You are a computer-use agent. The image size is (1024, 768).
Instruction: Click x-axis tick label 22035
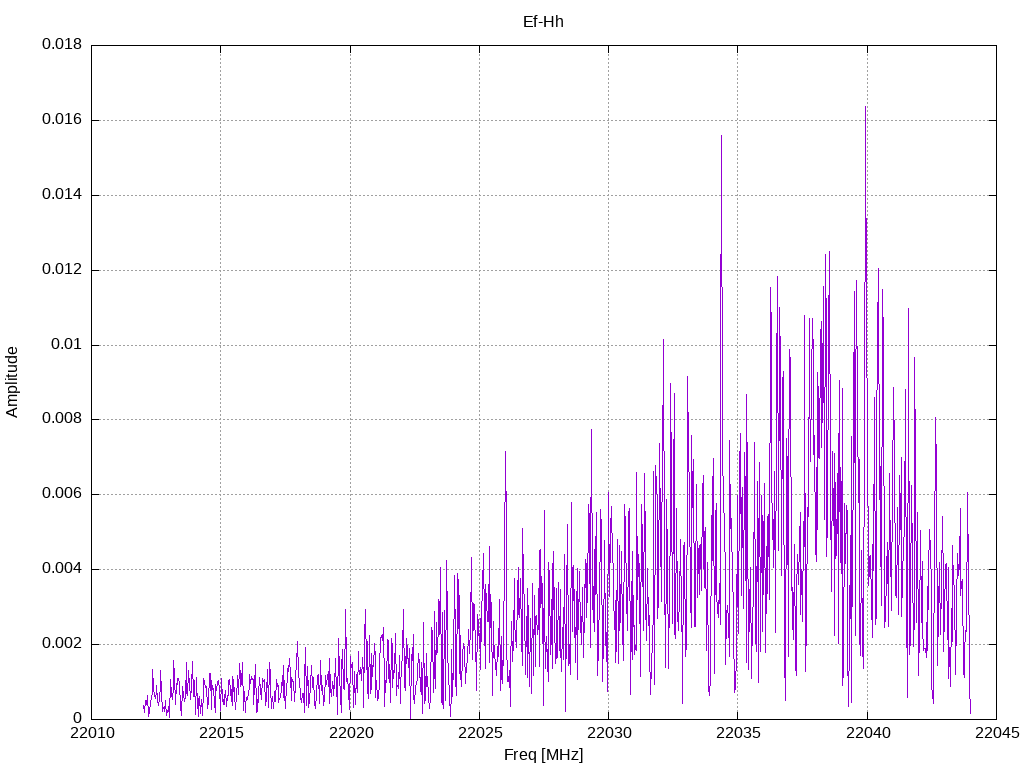(738, 733)
